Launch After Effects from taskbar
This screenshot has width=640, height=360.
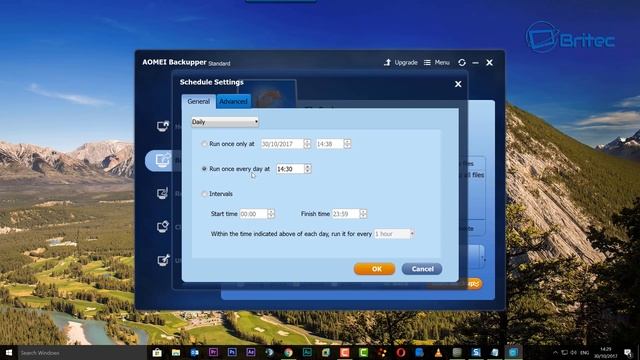pos(251,352)
